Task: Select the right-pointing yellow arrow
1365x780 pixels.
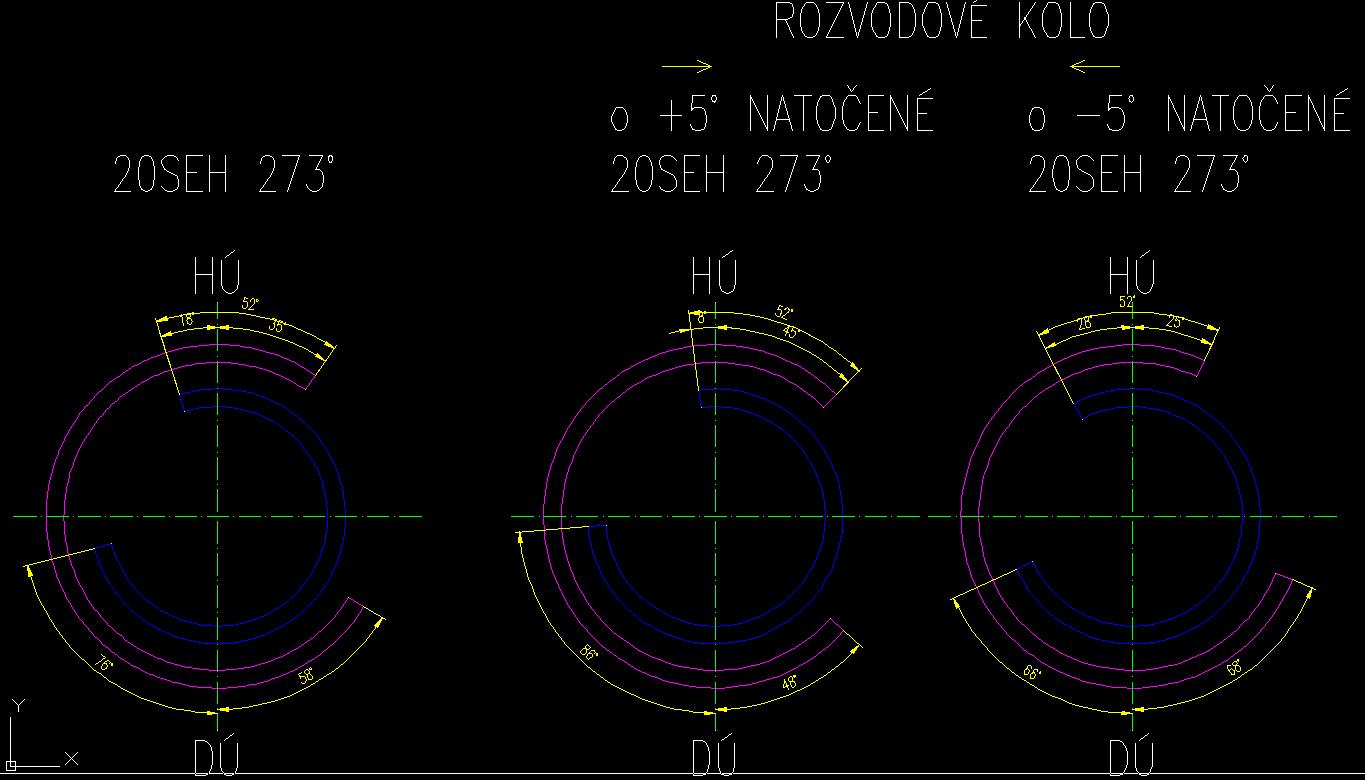Action: [687, 67]
